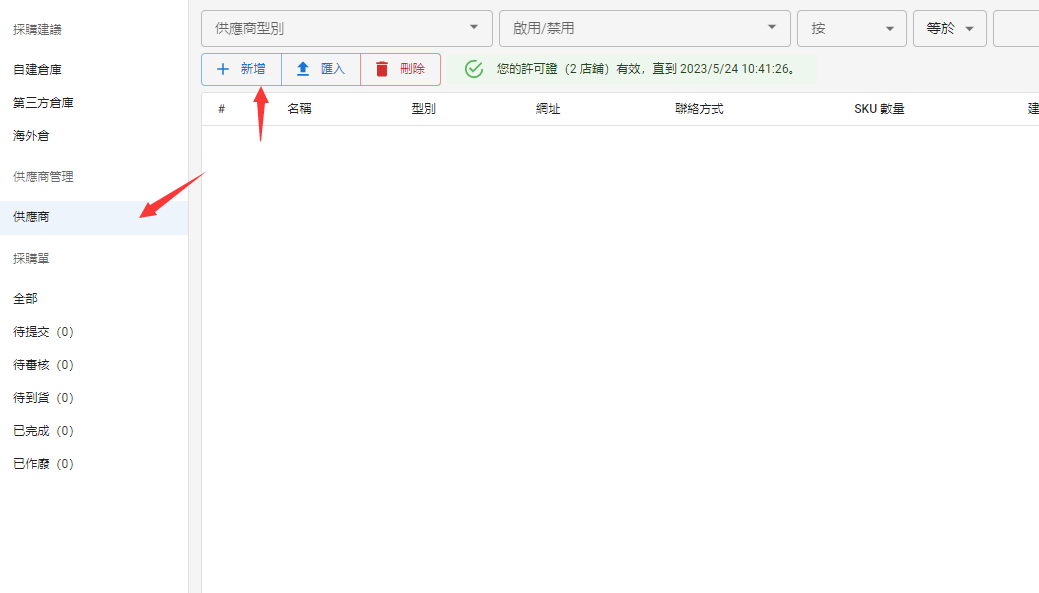Sort by 網址 column header
The width and height of the screenshot is (1039, 593).
point(548,109)
